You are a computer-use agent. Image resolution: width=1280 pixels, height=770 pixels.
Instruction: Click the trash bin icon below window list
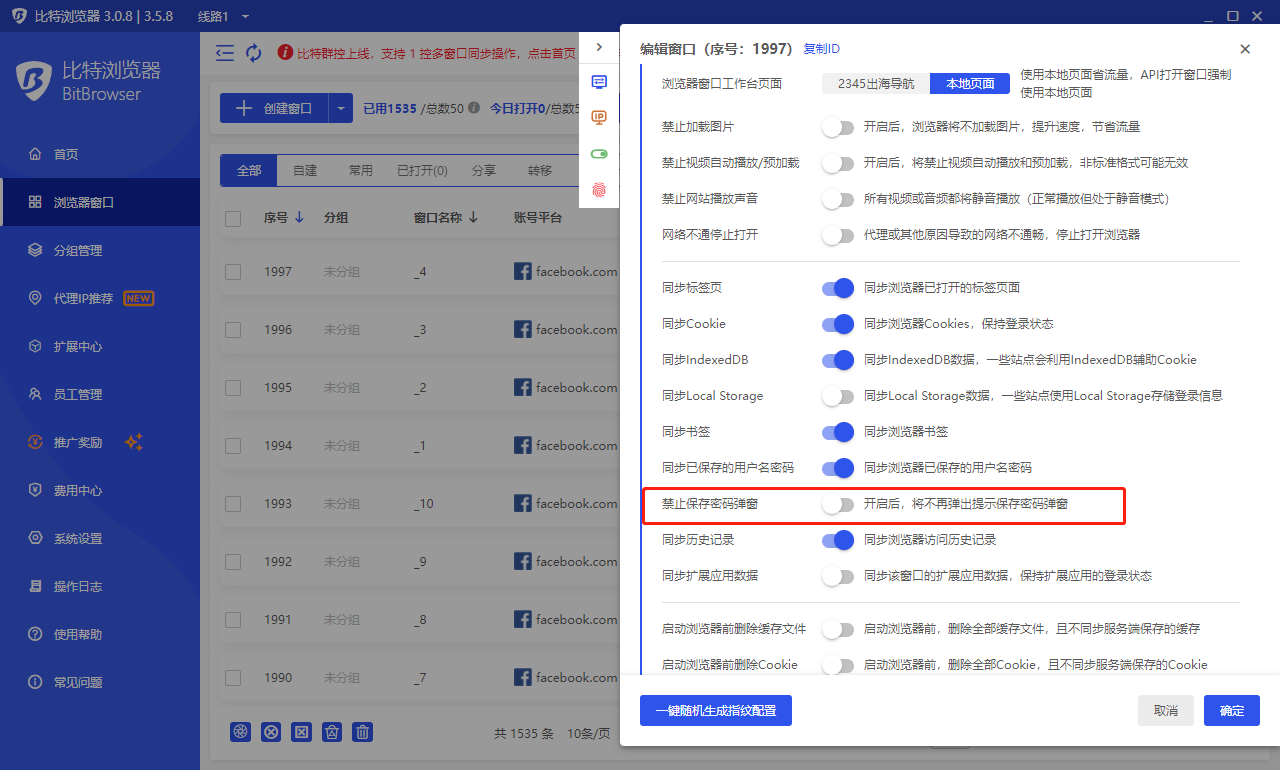364,732
